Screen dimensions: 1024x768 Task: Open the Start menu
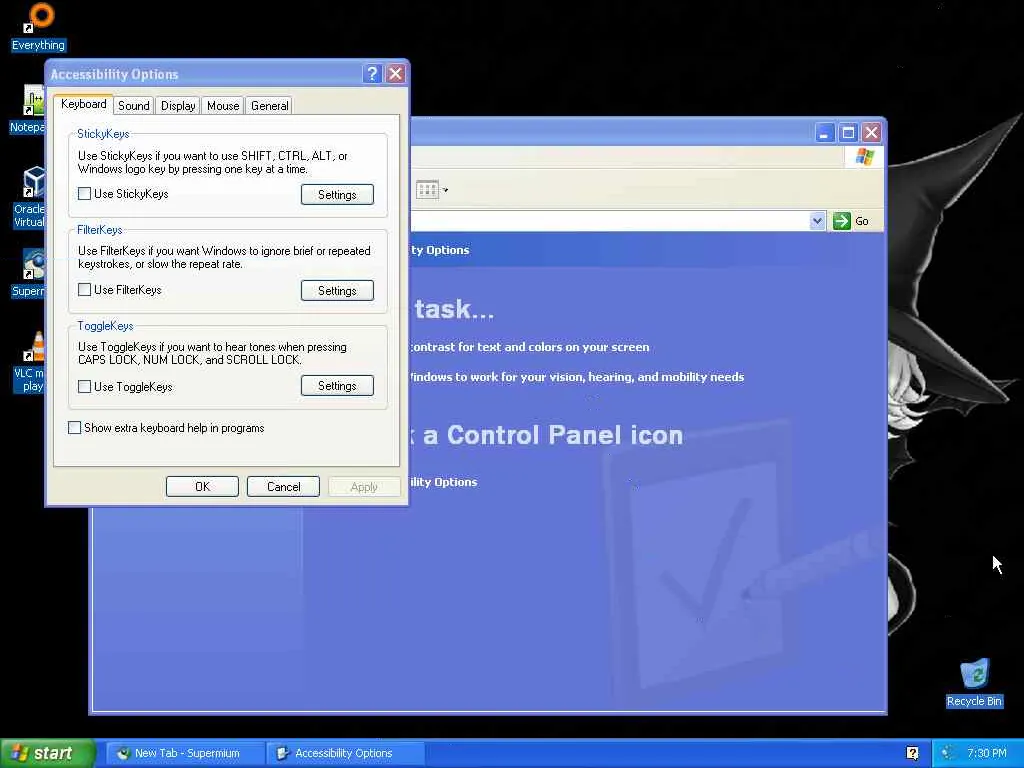tap(47, 753)
